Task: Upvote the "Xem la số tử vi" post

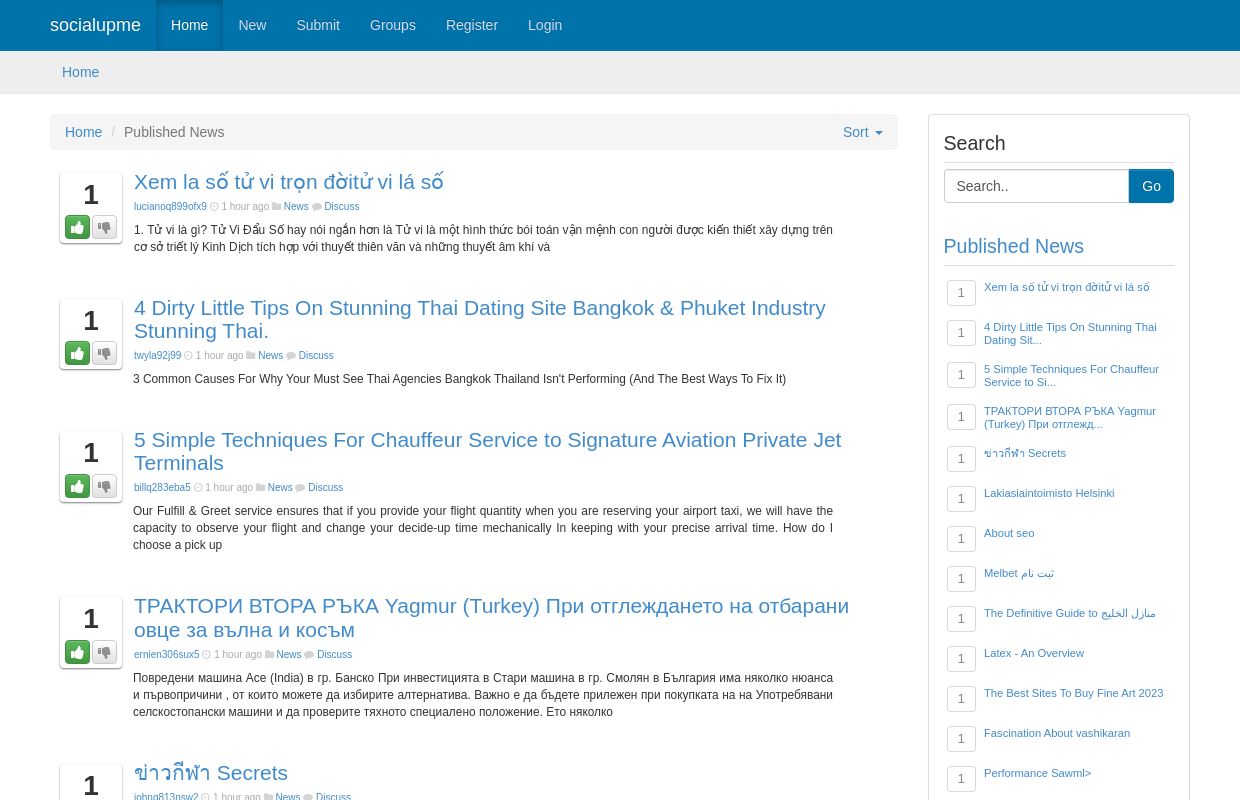Action: [x=77, y=227]
